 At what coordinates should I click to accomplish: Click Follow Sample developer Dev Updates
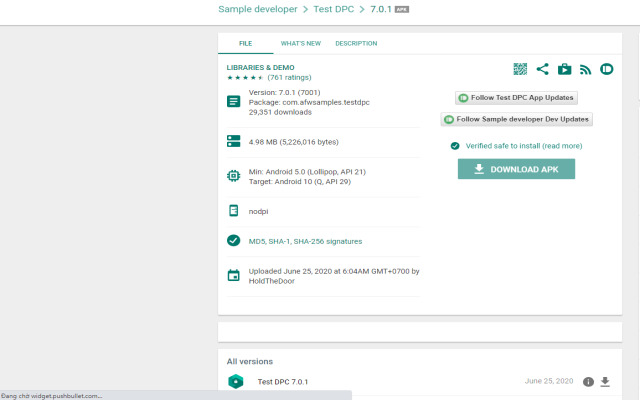pos(517,119)
